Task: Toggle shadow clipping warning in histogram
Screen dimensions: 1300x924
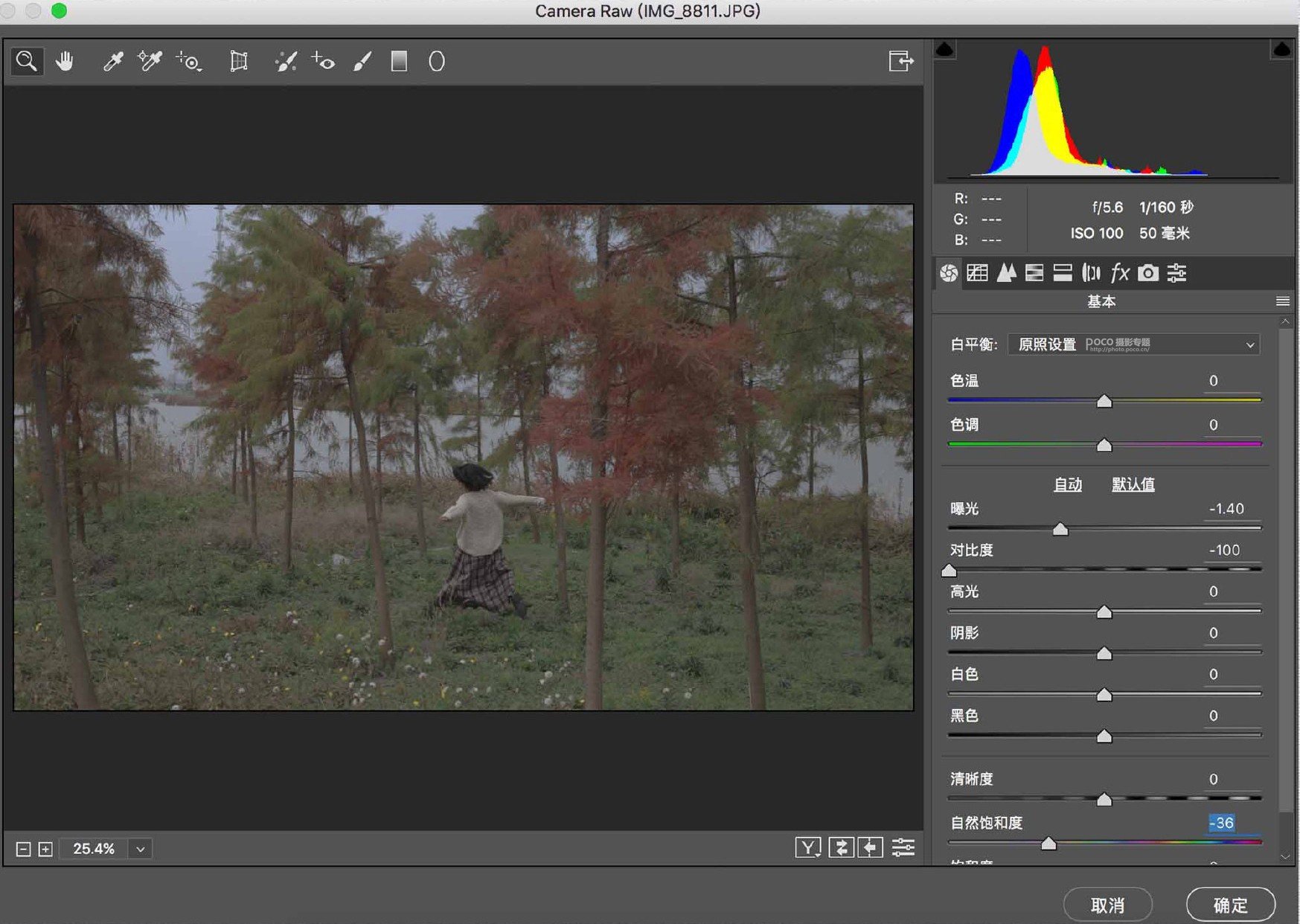Action: pos(944,50)
